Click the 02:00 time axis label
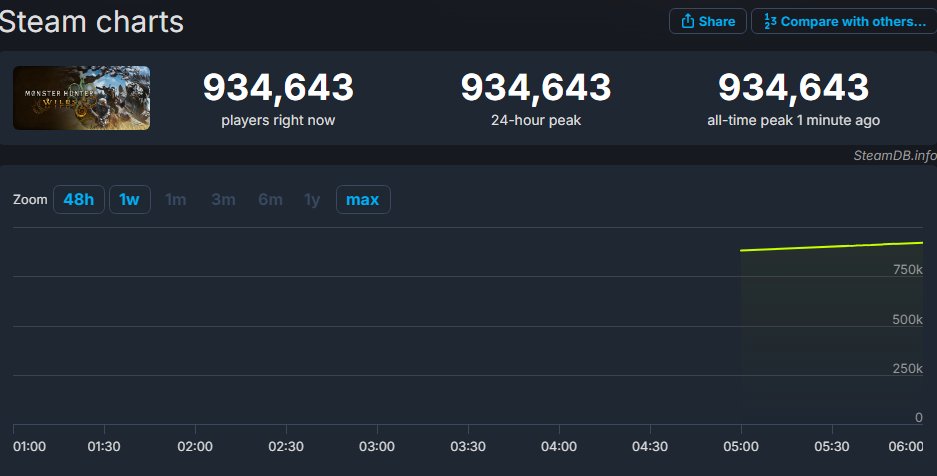 195,447
